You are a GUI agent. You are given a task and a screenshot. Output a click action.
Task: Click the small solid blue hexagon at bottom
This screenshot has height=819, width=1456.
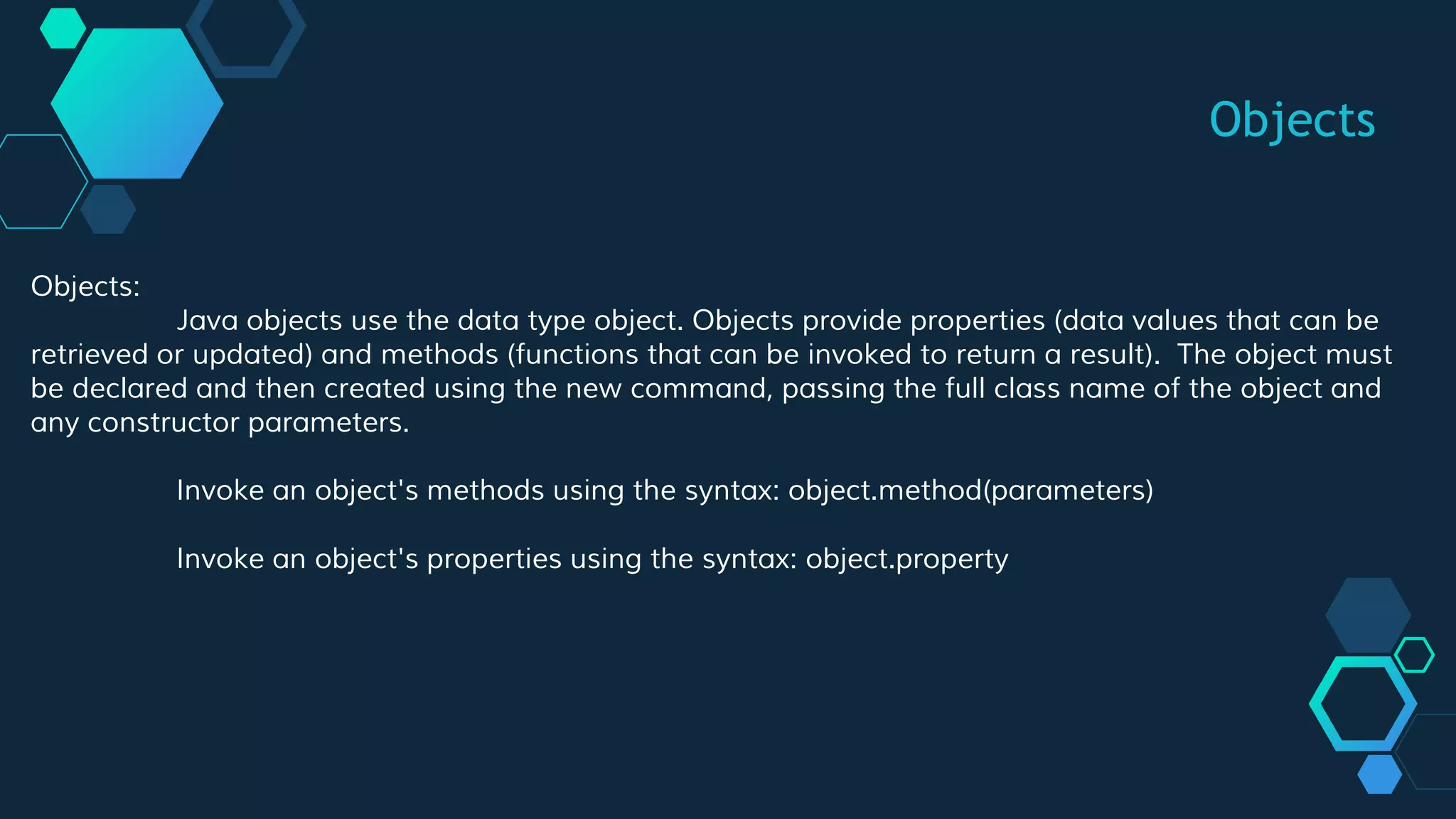point(1379,774)
